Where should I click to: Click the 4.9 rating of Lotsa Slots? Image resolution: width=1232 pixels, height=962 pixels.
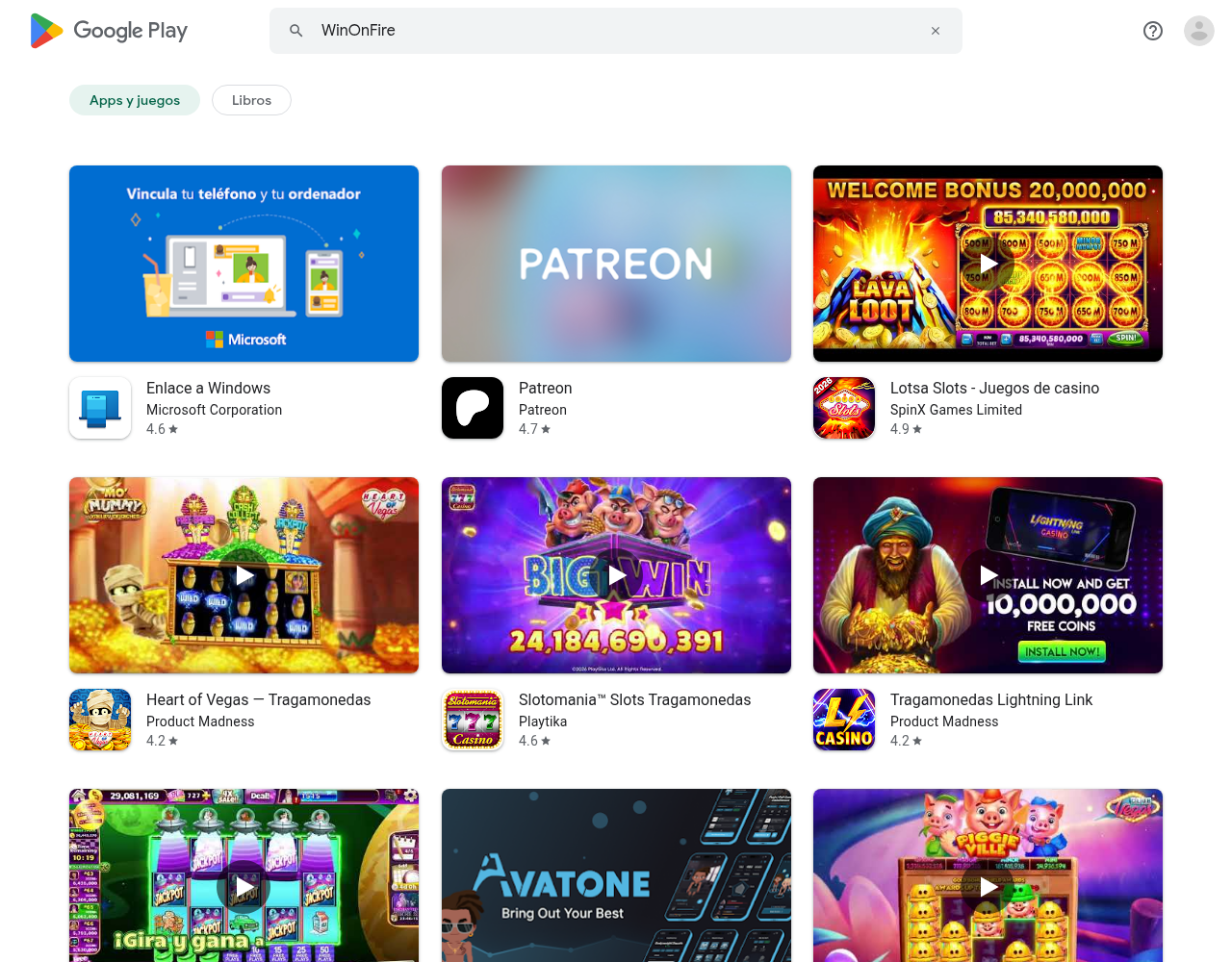coord(906,429)
